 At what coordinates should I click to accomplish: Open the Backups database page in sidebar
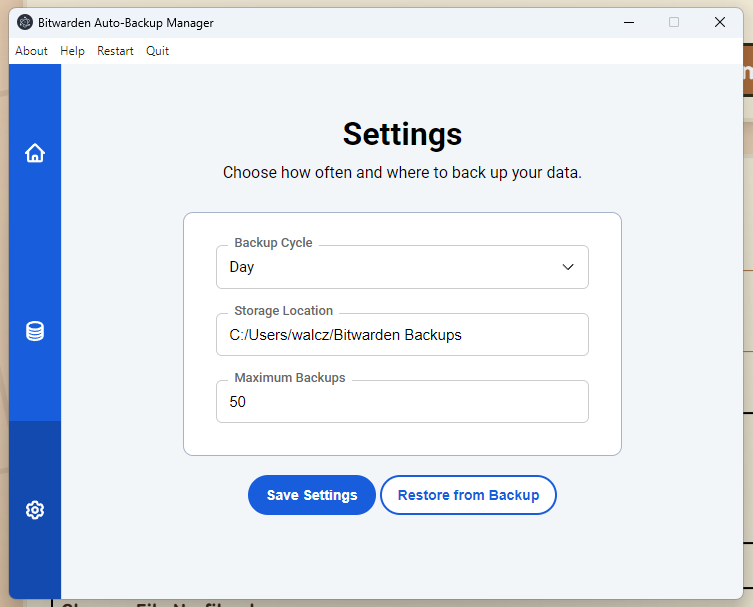click(x=35, y=331)
